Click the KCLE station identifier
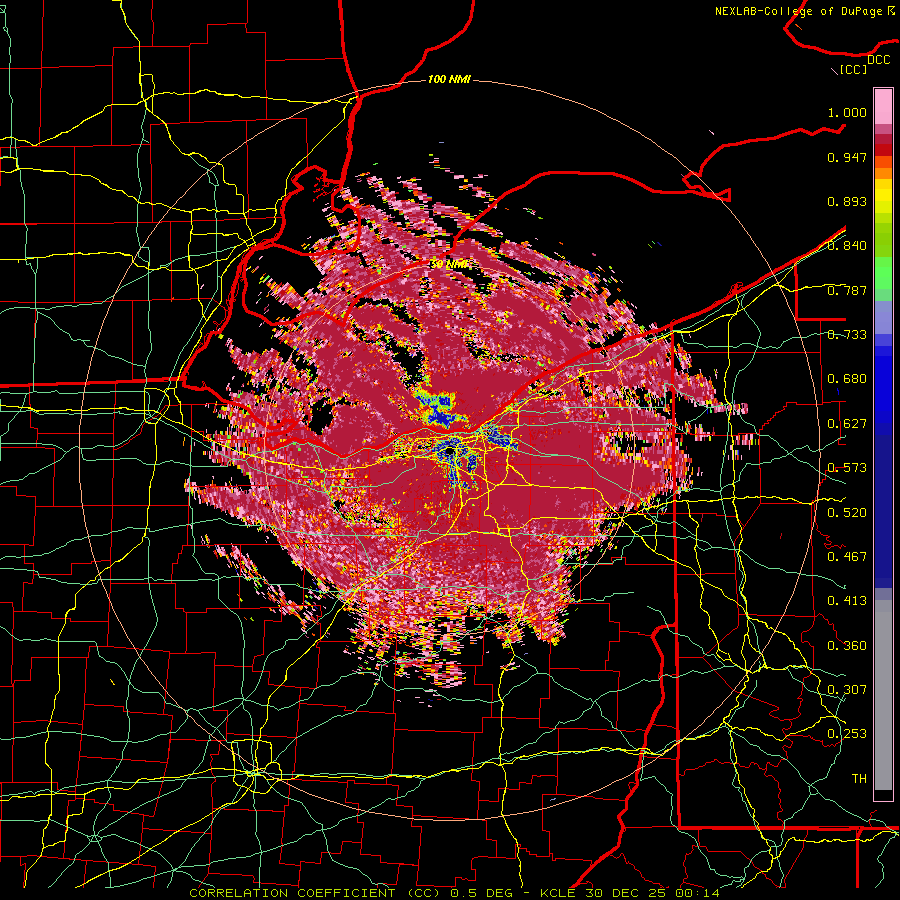The height and width of the screenshot is (900, 900). click(x=560, y=893)
